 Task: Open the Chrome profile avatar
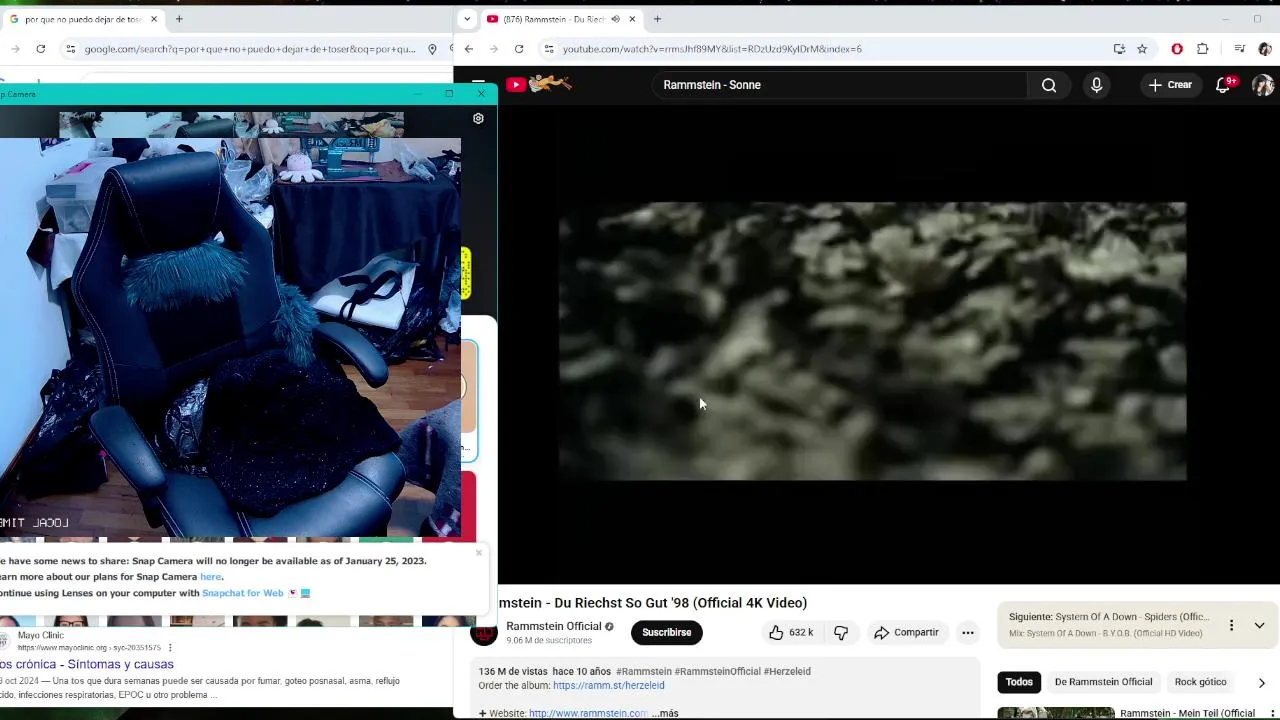click(1265, 49)
